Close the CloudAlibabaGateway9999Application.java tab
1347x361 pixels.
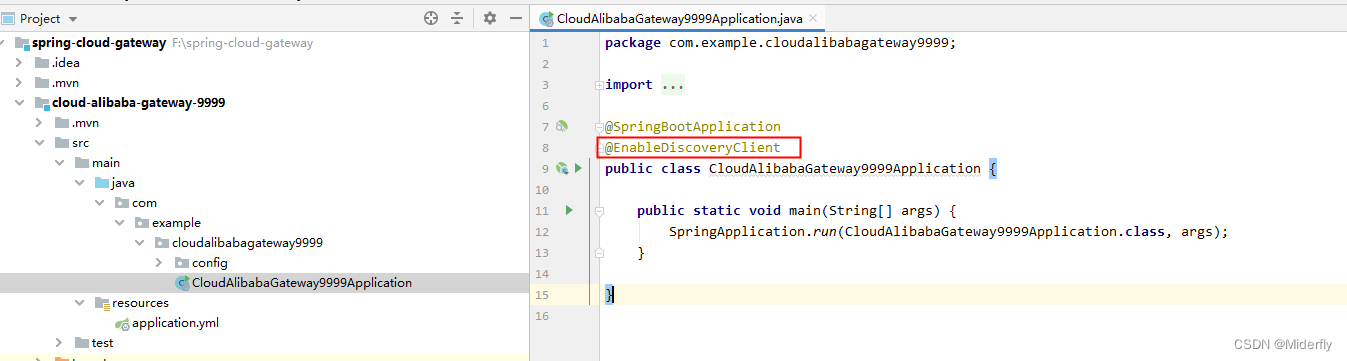[812, 18]
